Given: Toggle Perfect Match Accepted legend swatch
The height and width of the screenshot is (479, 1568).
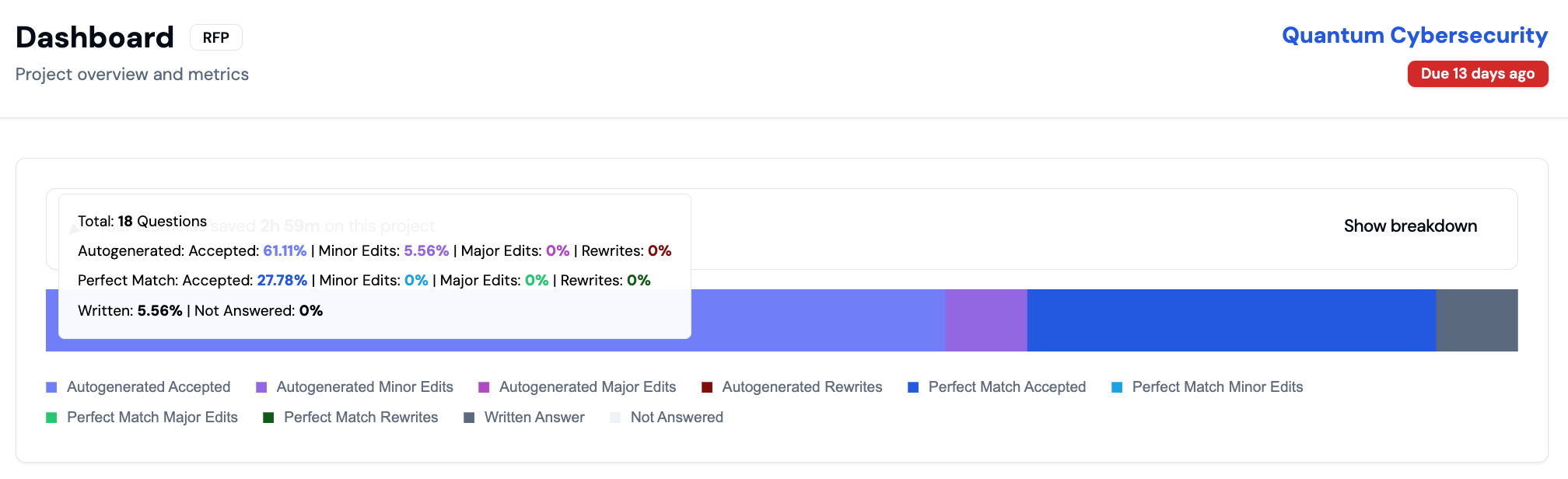Looking at the screenshot, I should pos(913,387).
